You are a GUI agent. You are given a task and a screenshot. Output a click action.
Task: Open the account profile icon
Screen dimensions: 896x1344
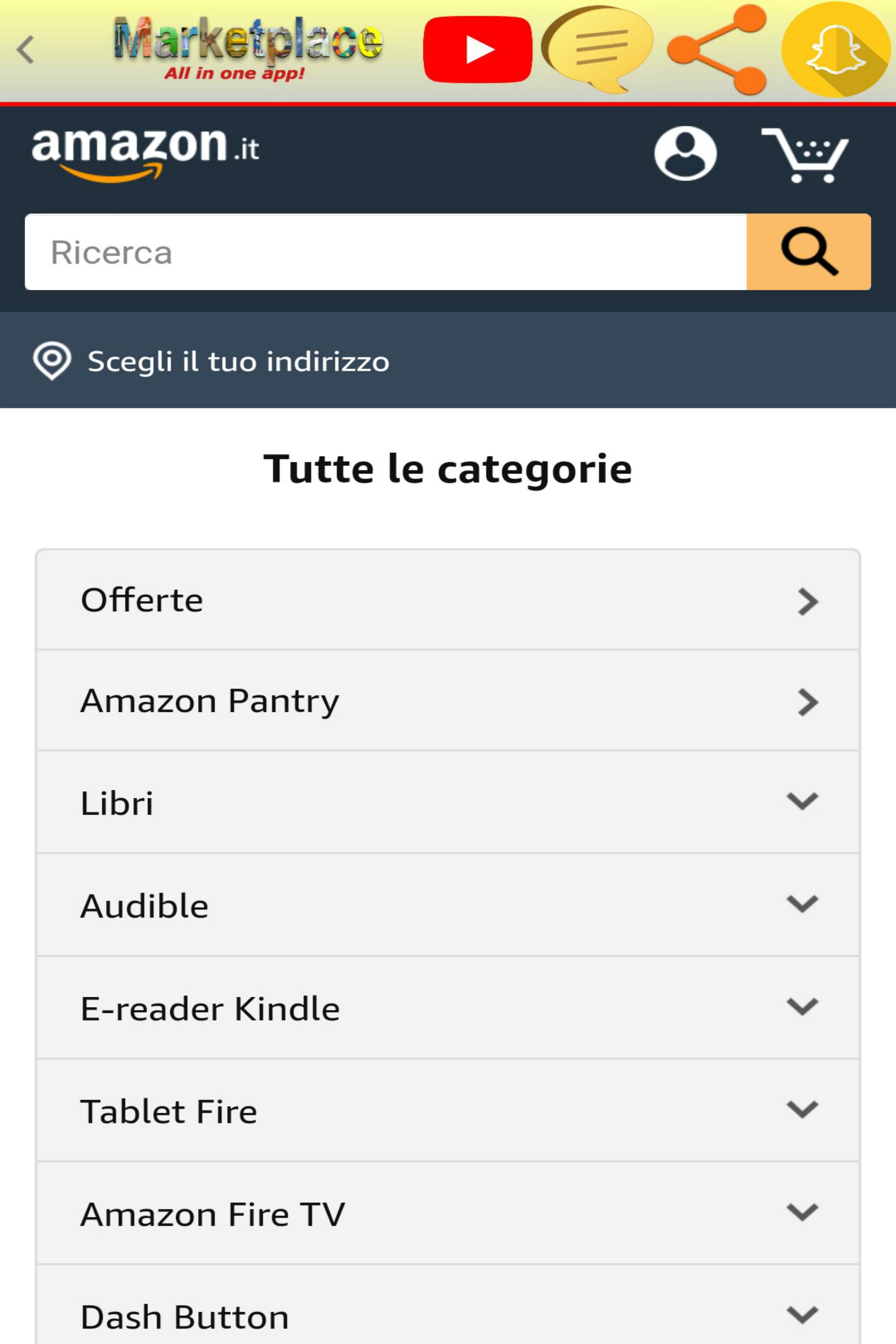click(685, 153)
